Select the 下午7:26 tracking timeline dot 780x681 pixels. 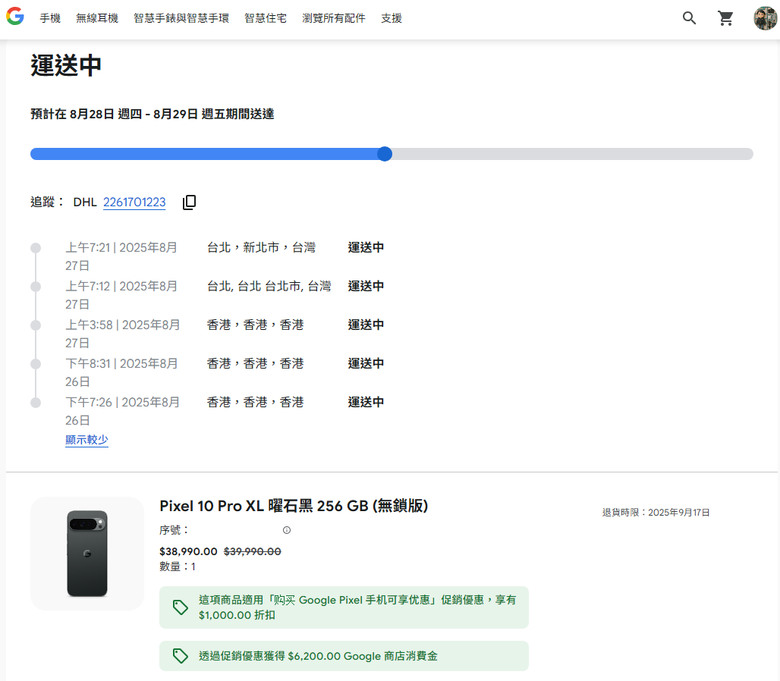tap(36, 402)
